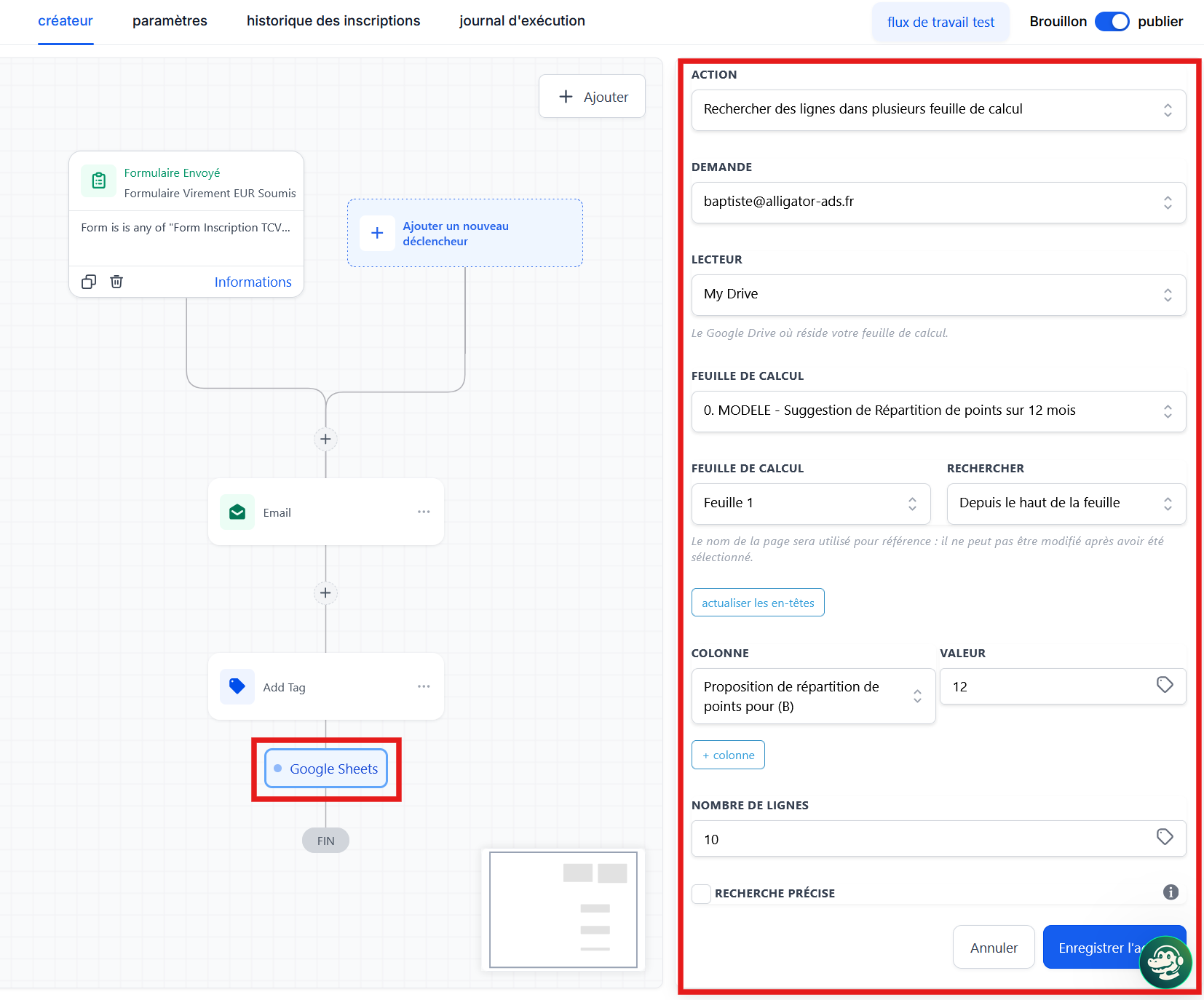
Task: Open the 0. MODELE spreadsheet dropdown
Action: tap(938, 411)
